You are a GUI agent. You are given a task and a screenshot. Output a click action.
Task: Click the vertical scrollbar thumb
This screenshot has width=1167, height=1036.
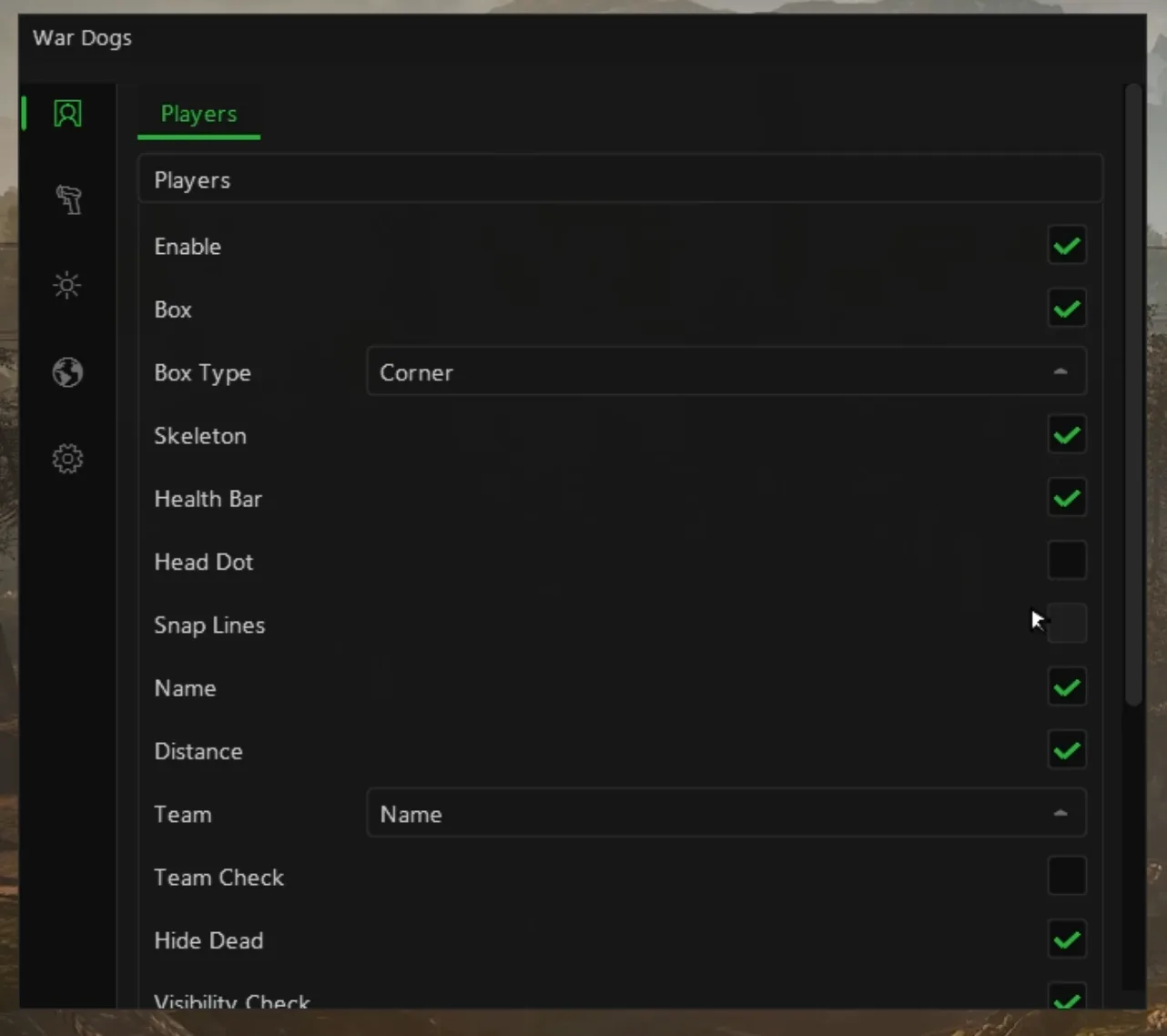[x=1133, y=395]
